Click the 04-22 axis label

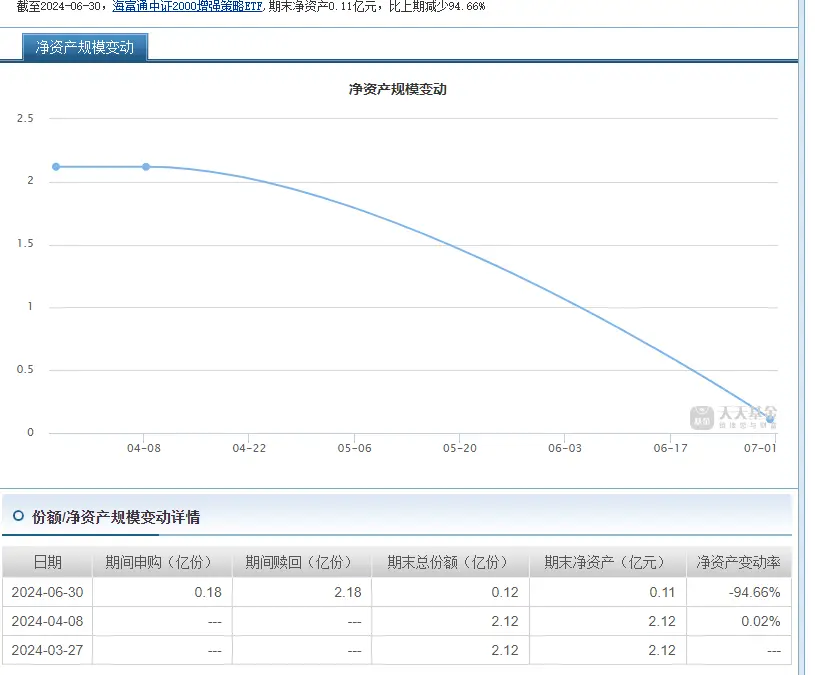pos(249,448)
